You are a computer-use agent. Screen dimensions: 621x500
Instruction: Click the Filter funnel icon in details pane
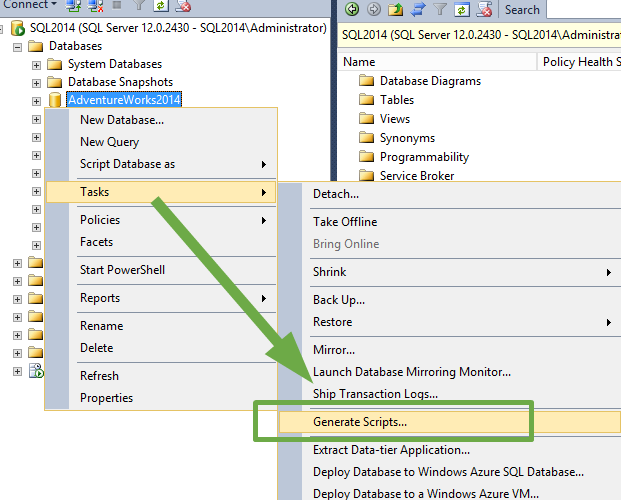pyautogui.click(x=440, y=9)
